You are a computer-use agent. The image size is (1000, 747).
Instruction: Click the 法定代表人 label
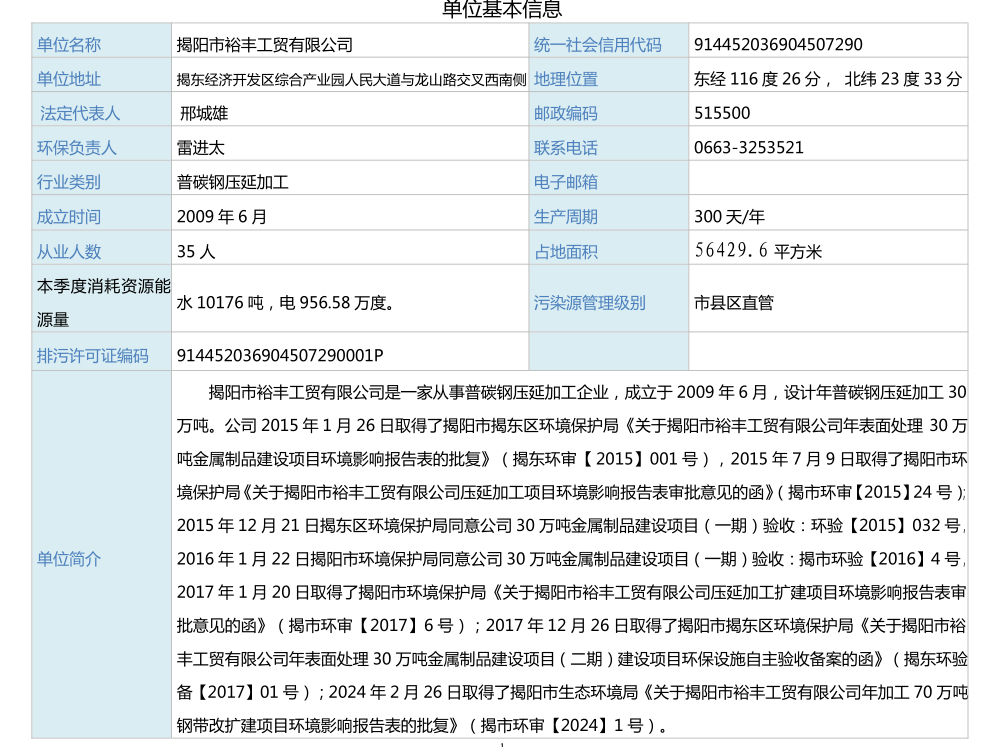coord(80,114)
